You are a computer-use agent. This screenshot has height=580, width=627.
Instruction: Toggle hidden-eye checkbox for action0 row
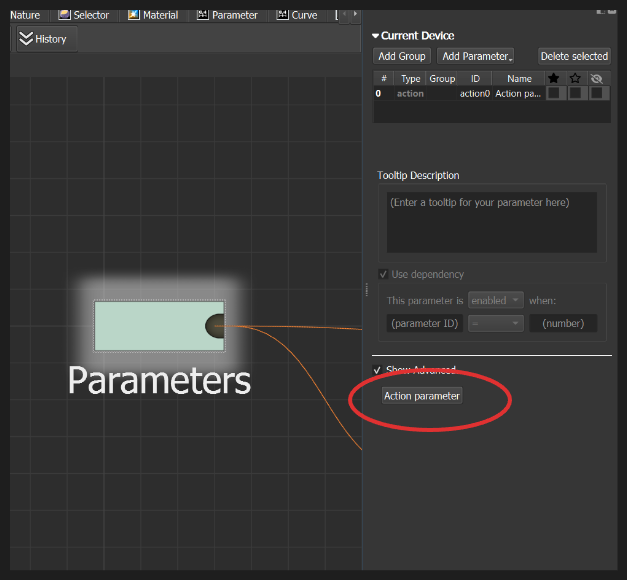pyautogui.click(x=597, y=93)
